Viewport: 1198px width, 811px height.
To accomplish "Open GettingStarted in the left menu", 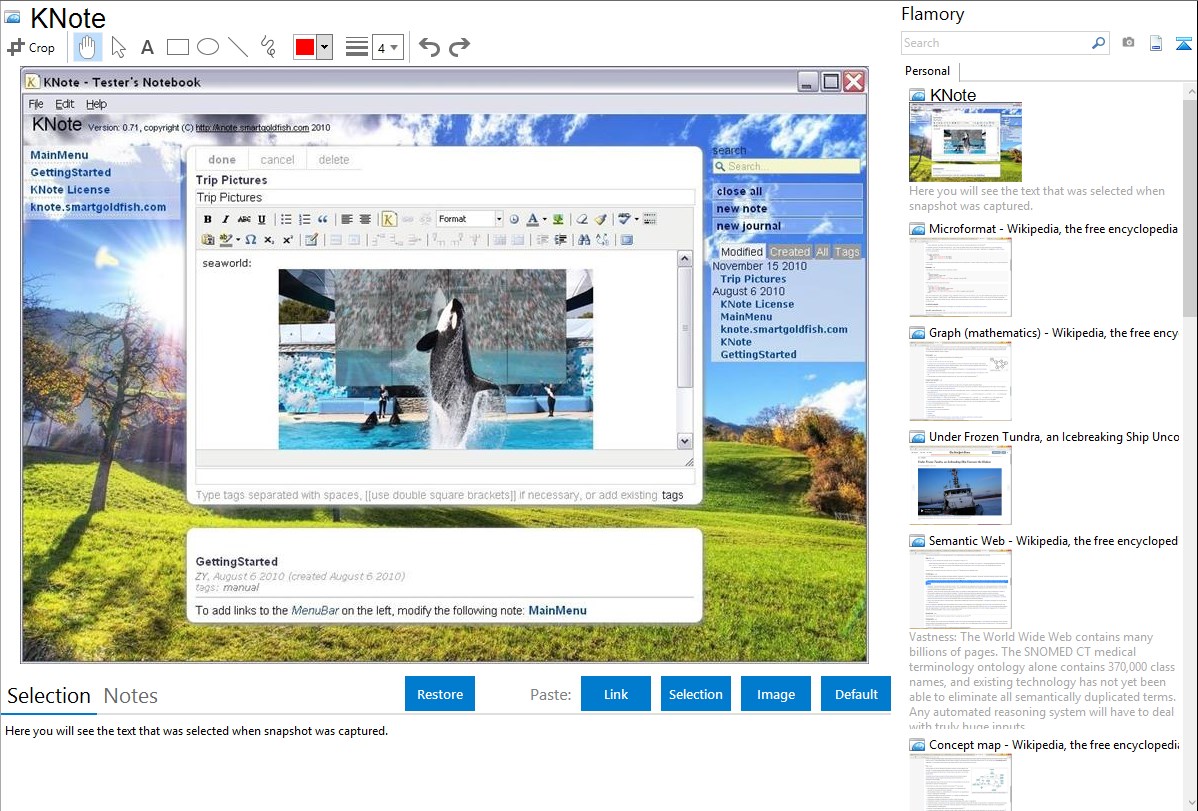I will [70, 173].
